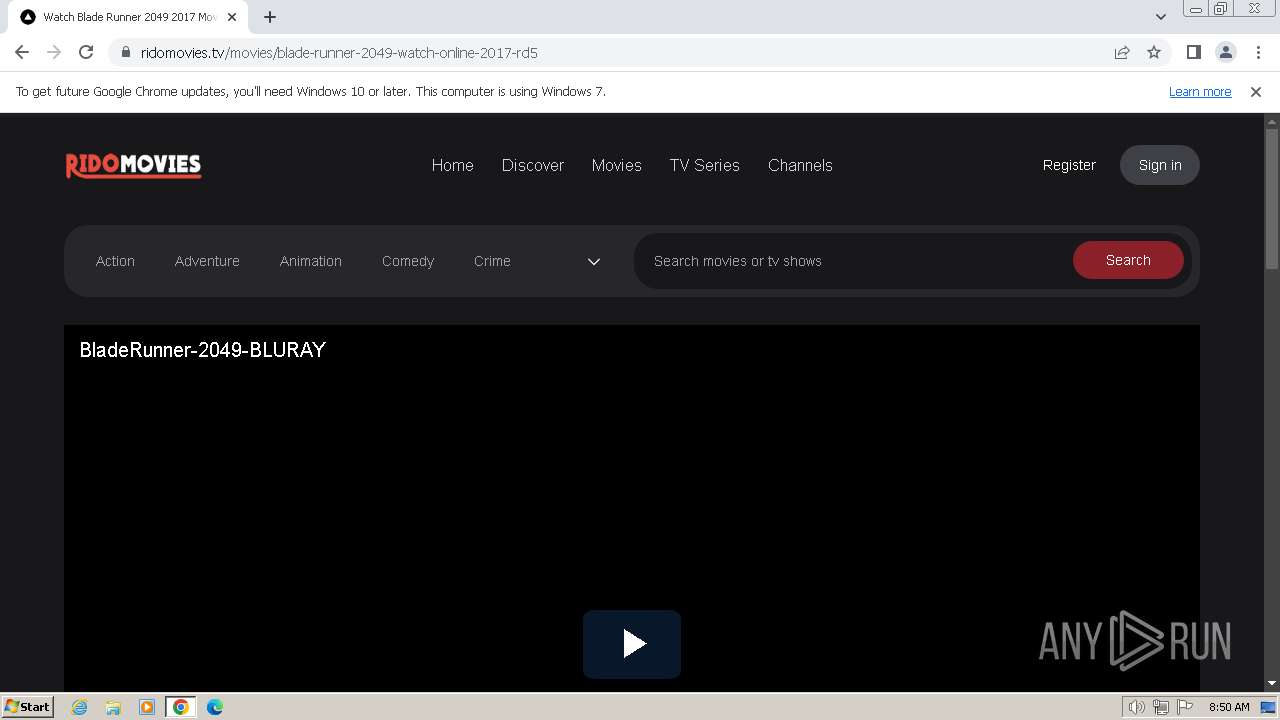Open Action Center flag icon
This screenshot has height=720, width=1280.
1186,707
